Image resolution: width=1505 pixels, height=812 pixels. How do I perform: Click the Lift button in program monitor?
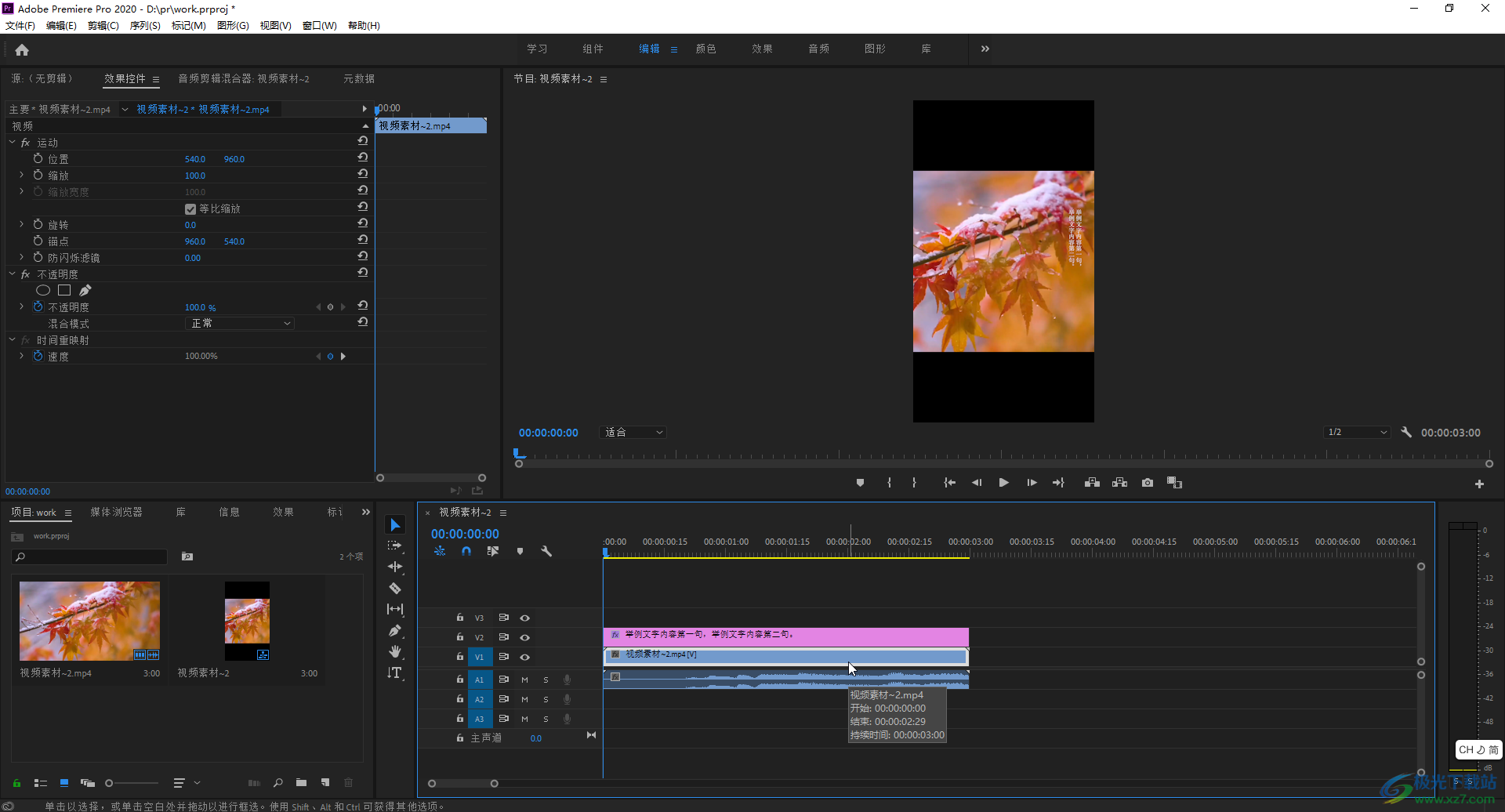click(1092, 483)
